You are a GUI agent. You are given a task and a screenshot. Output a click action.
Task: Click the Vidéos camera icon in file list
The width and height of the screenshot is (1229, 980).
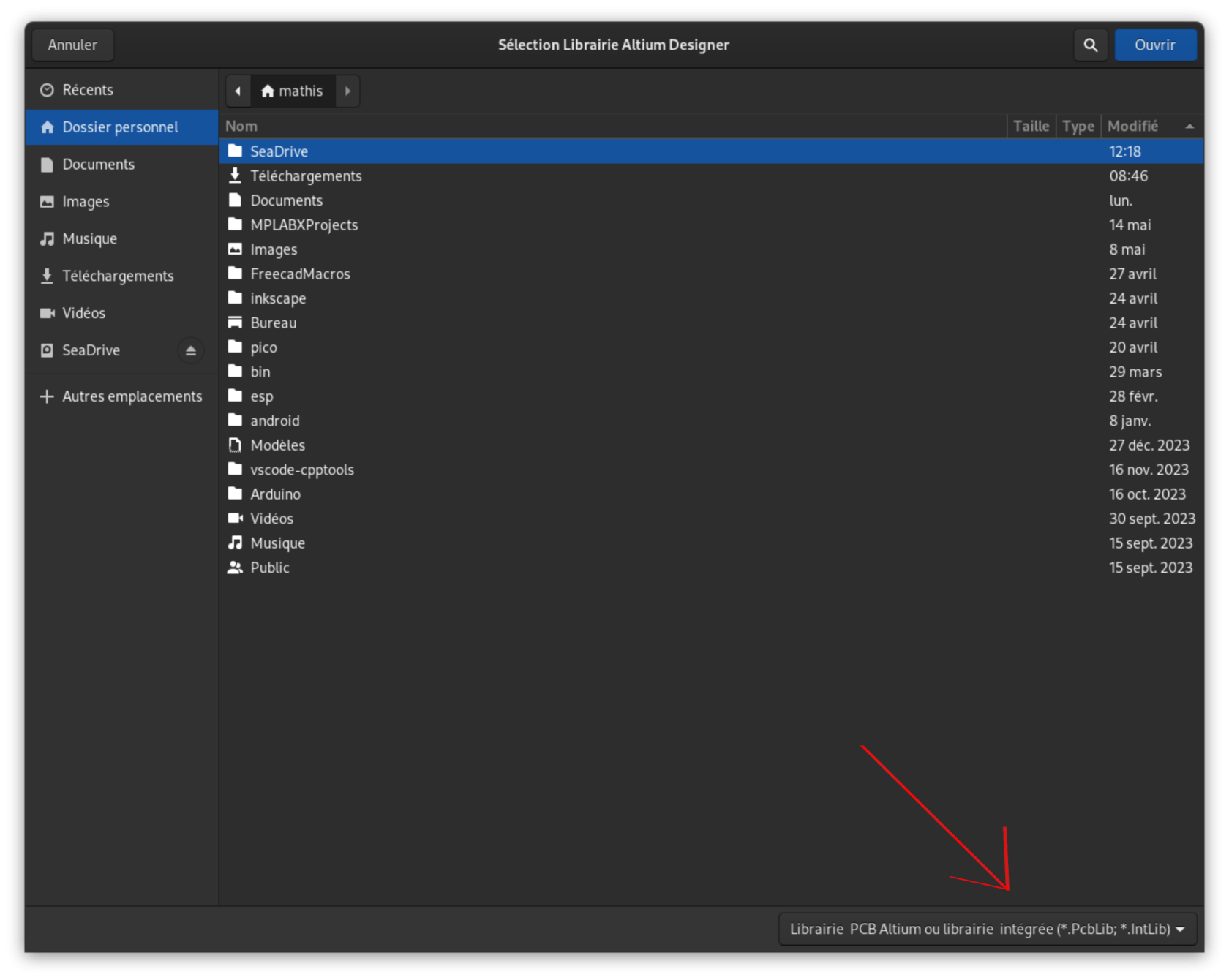click(235, 519)
